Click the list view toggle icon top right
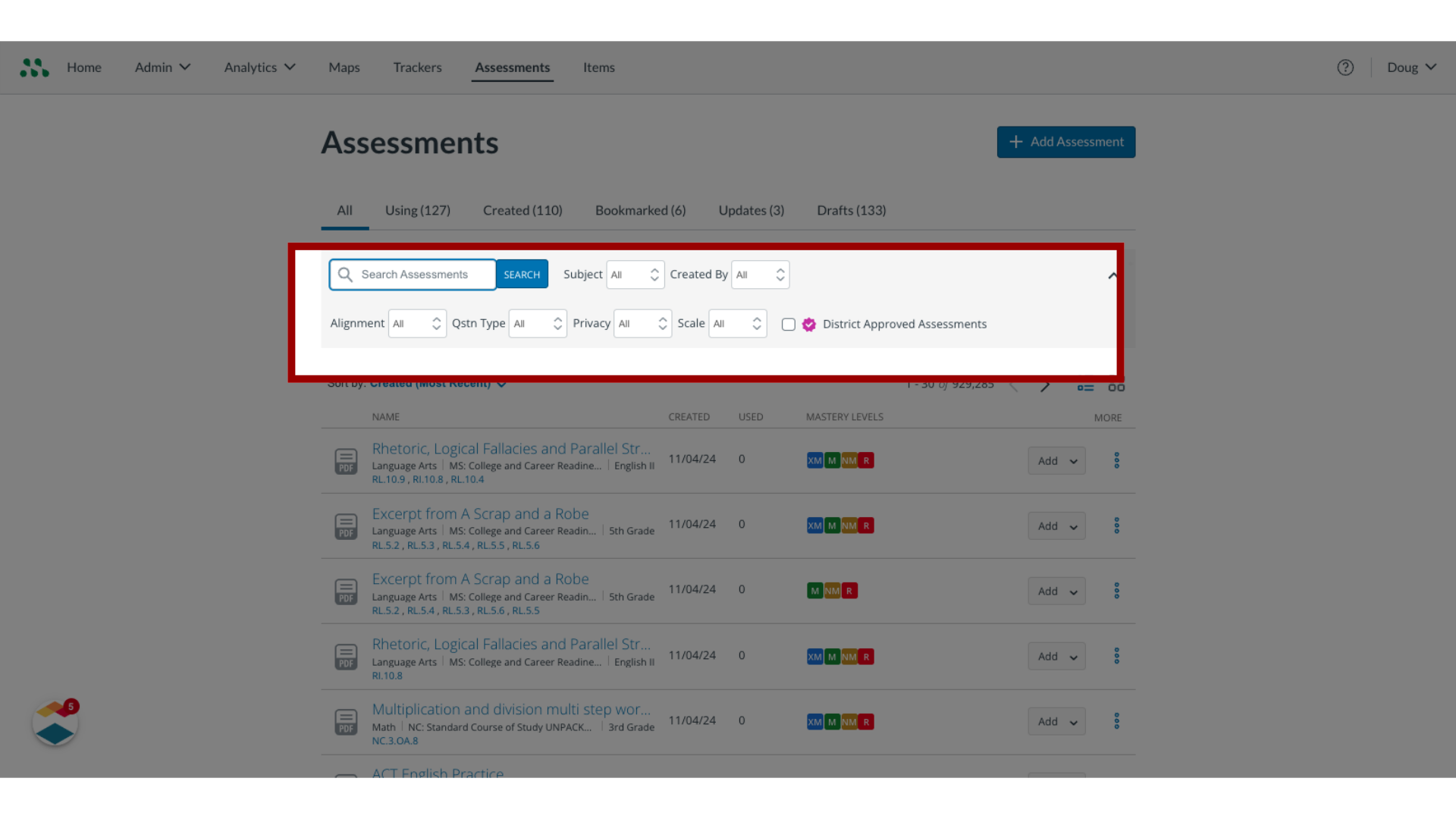Viewport: 1456px width, 819px height. coord(1085,388)
